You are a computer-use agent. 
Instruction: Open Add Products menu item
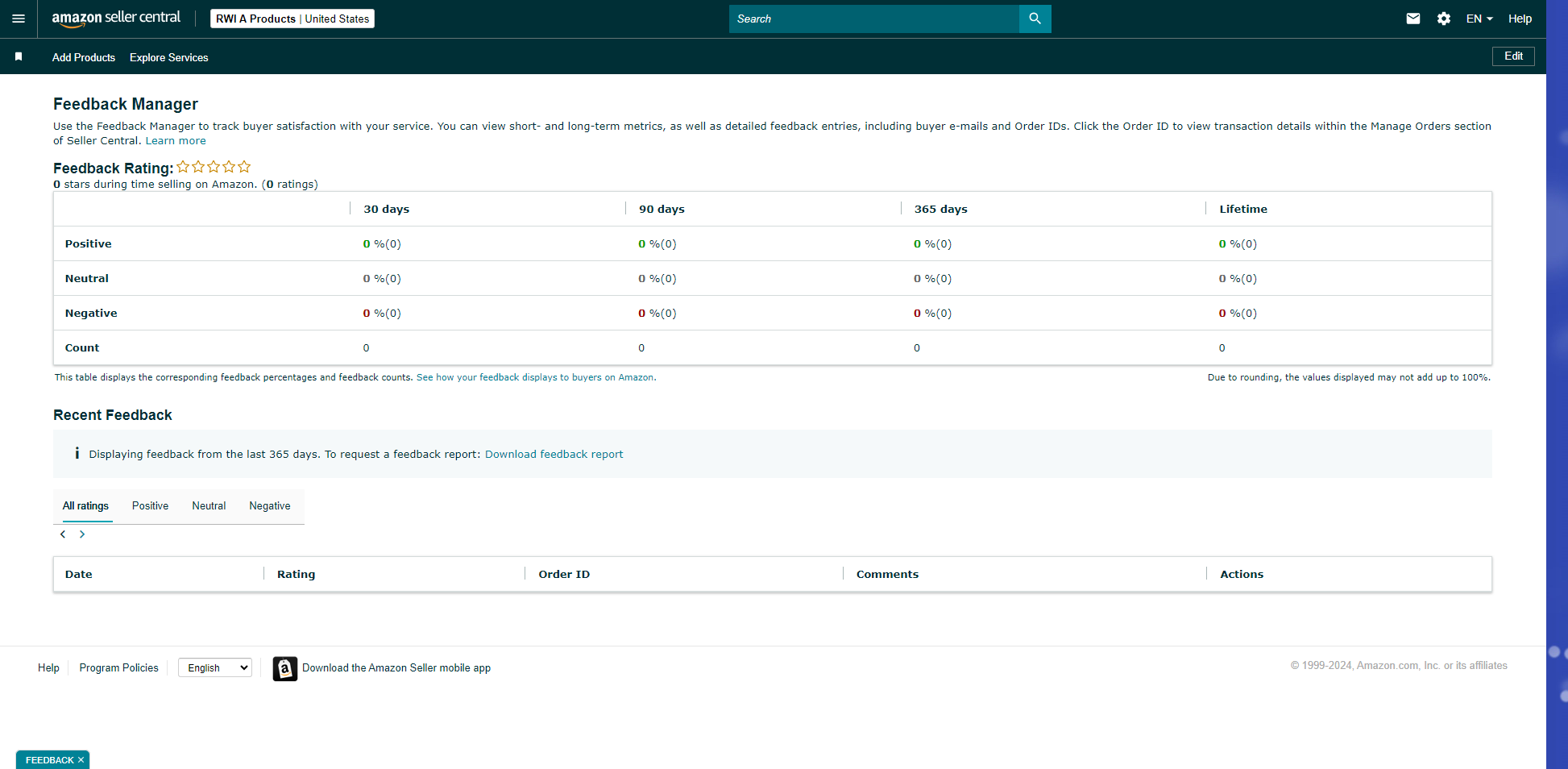(84, 57)
